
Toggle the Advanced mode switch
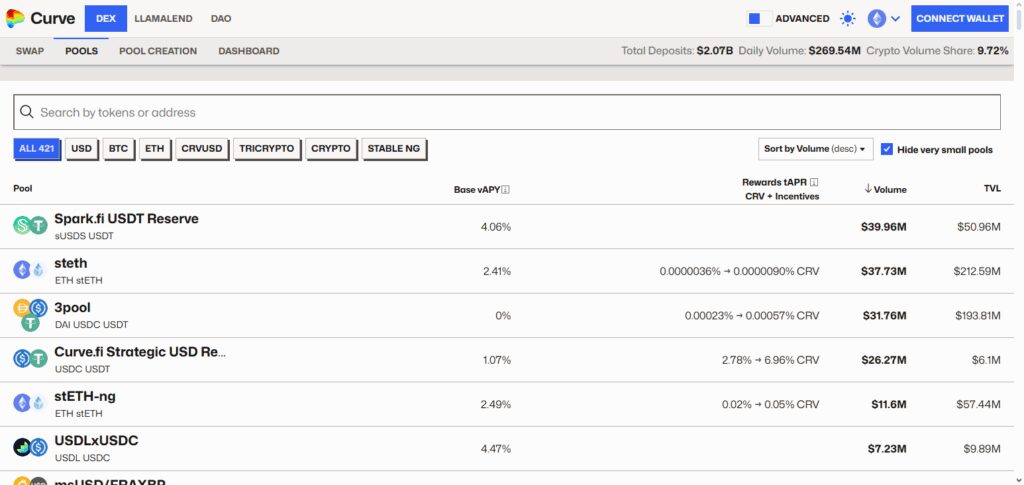pos(760,19)
